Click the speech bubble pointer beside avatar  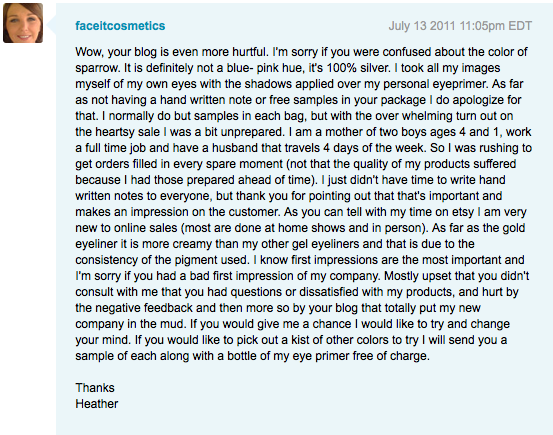point(51,24)
